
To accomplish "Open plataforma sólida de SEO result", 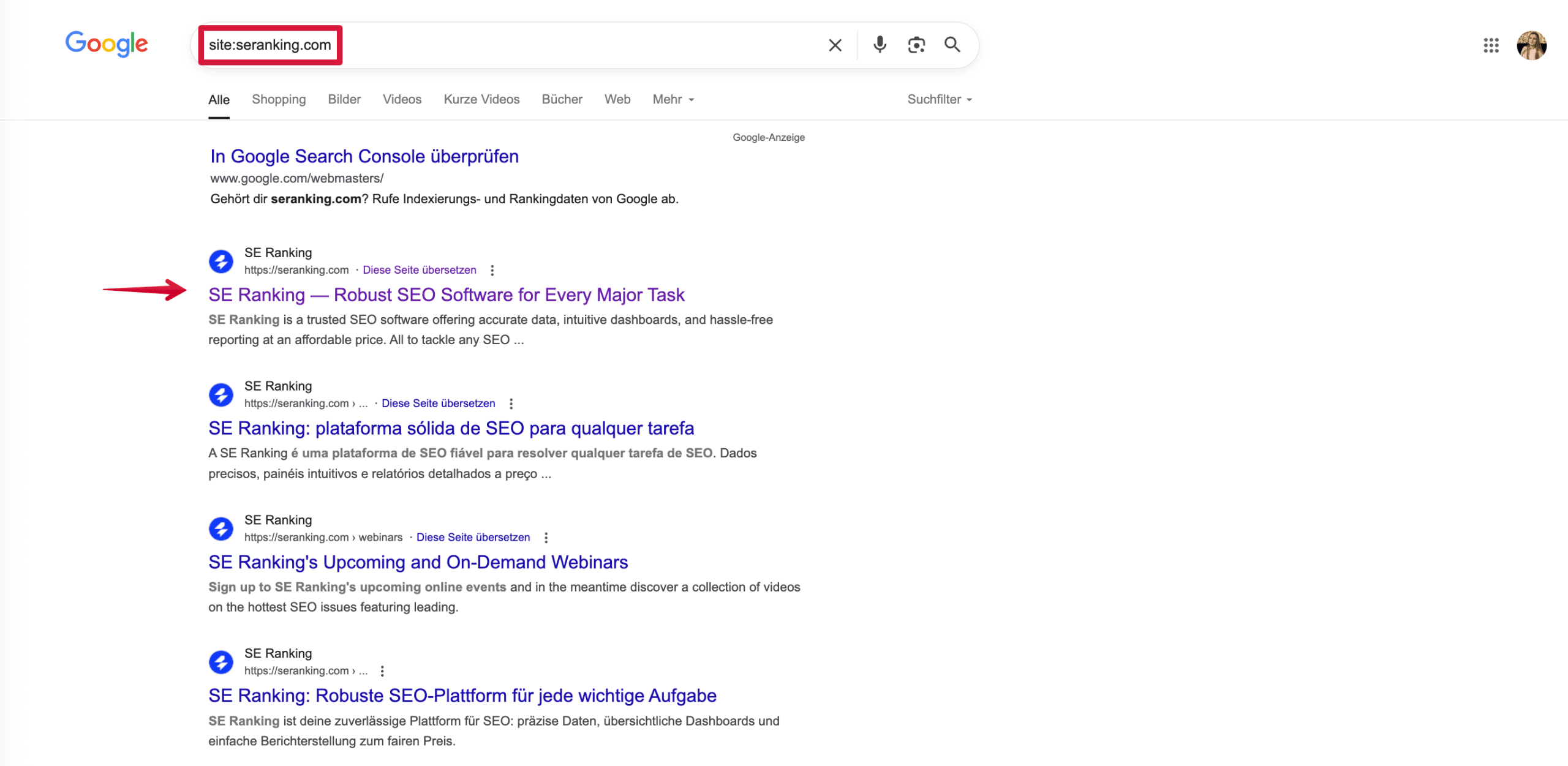I will [451, 429].
